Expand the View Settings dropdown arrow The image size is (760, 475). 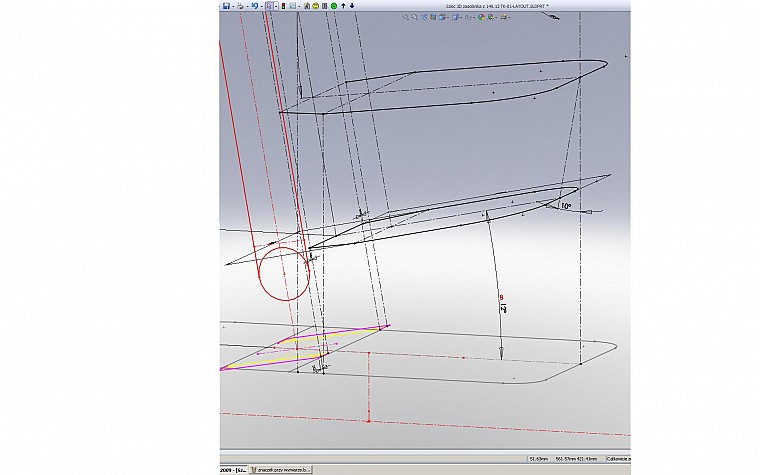pos(509,17)
